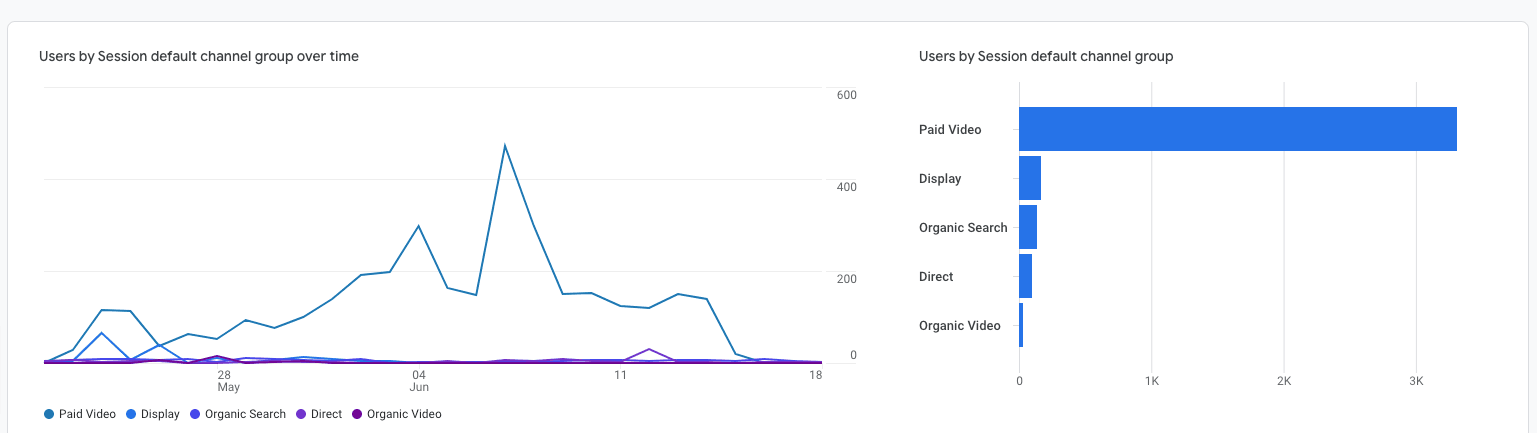Click the Direct horizontal bar
This screenshot has height=433, width=1537.
(1025, 276)
